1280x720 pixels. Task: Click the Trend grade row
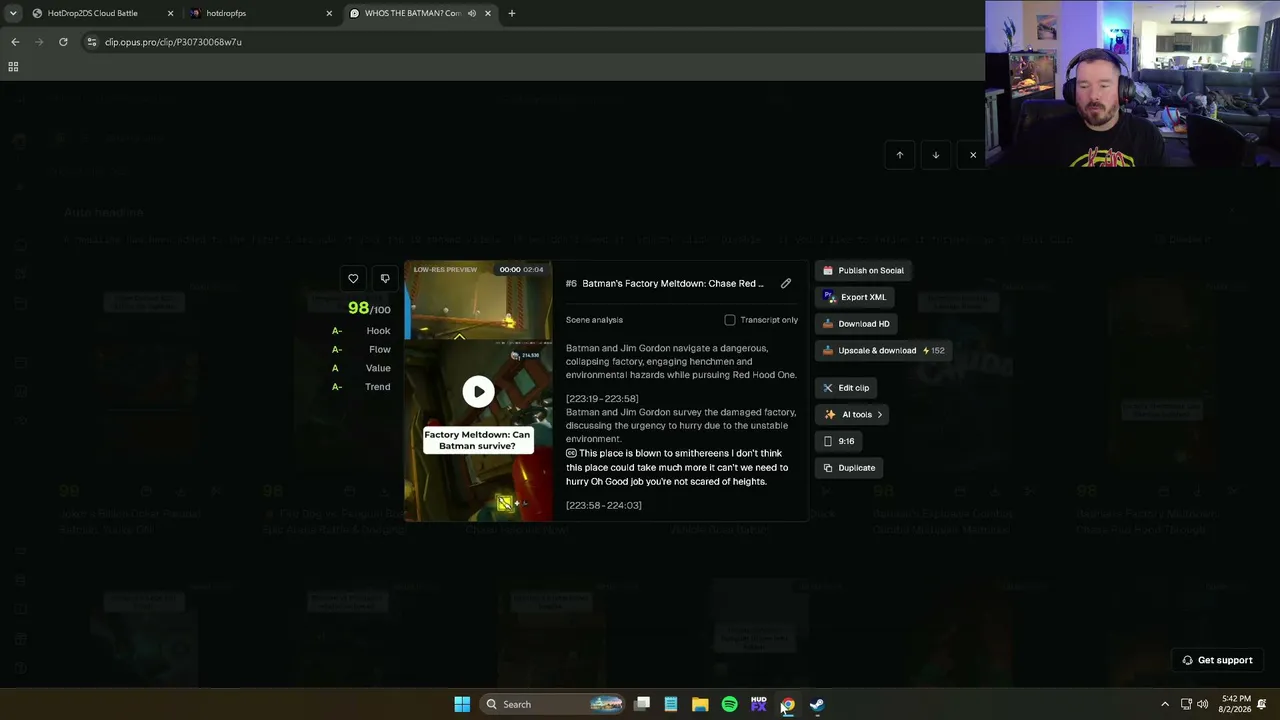coord(361,387)
